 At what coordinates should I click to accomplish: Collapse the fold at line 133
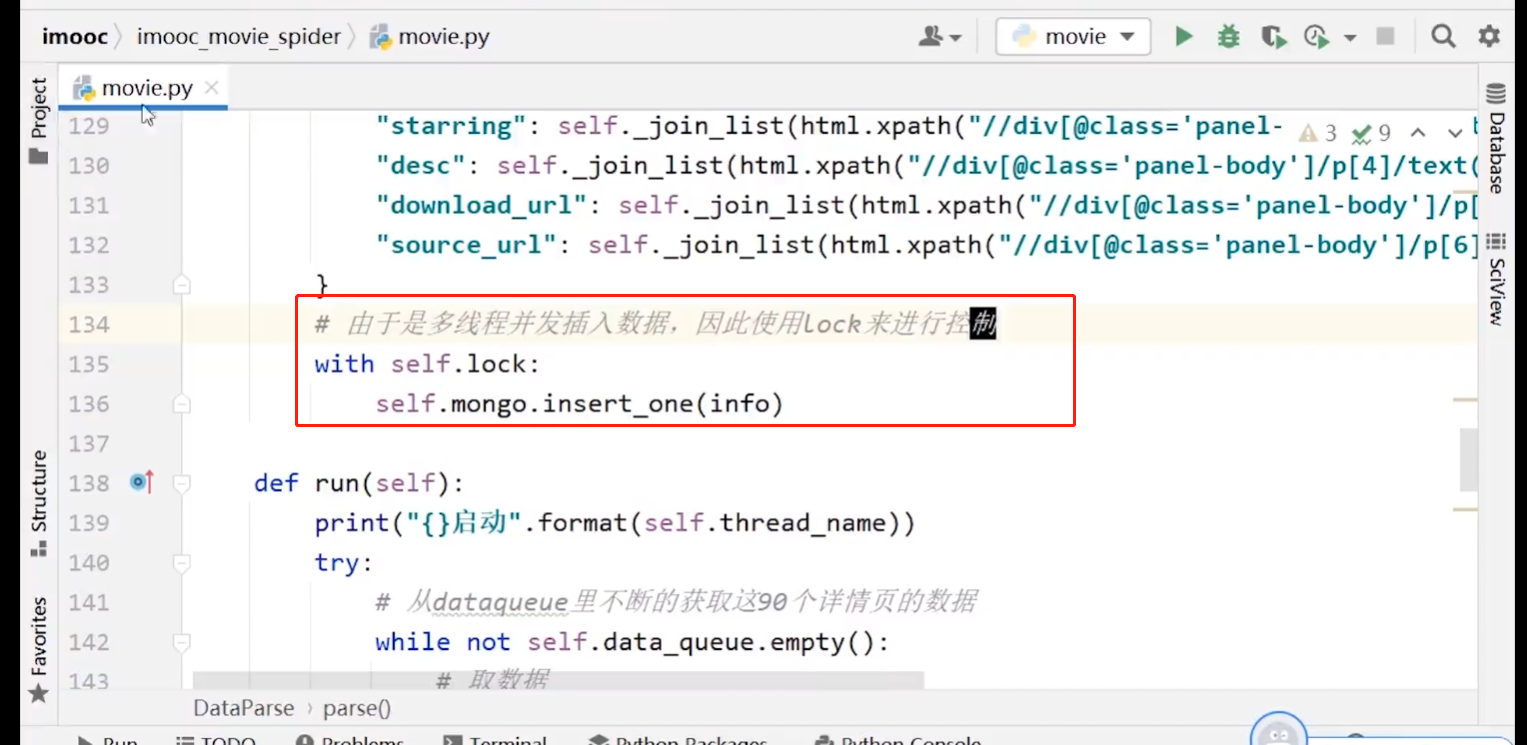pyautogui.click(x=181, y=285)
